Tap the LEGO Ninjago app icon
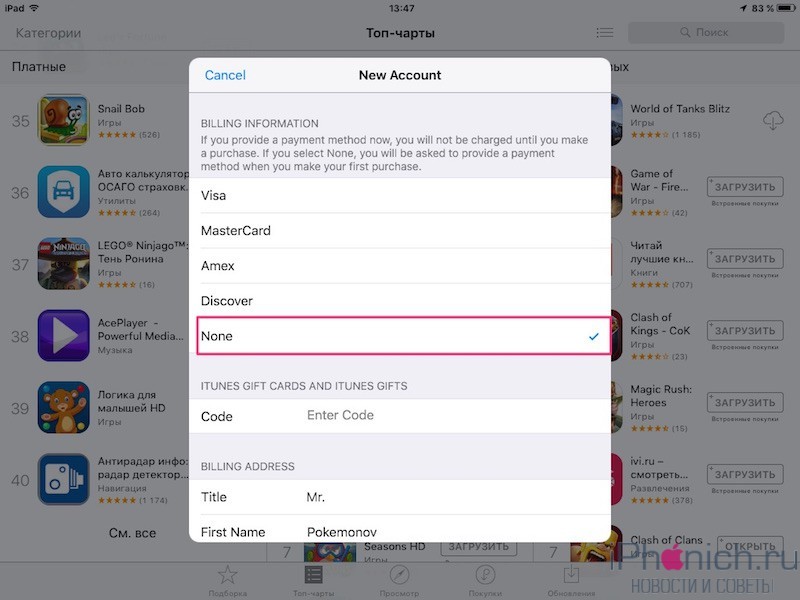 [63, 263]
